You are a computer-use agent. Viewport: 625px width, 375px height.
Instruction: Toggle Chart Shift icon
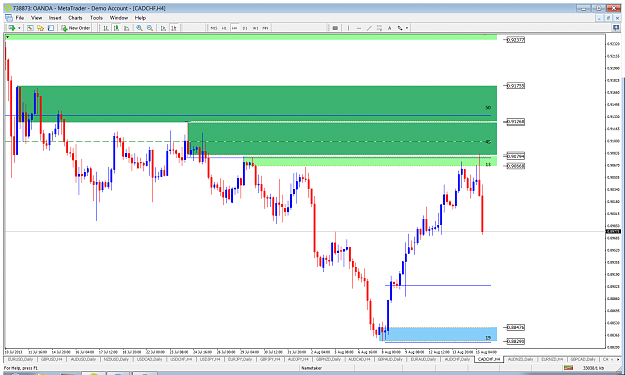(174, 28)
